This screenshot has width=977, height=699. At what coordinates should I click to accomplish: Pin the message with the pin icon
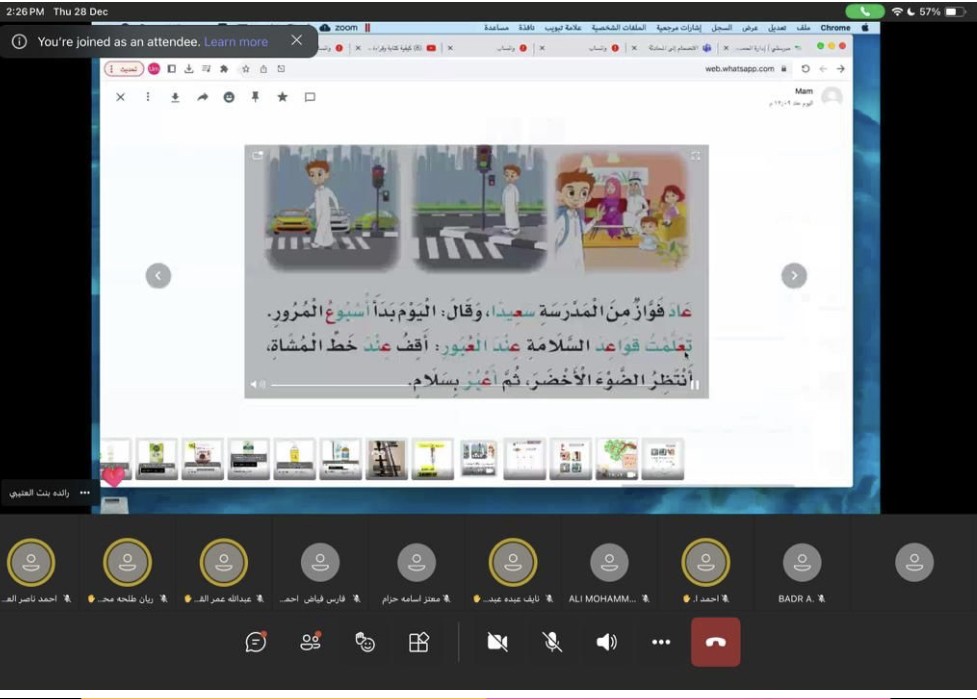click(x=255, y=97)
